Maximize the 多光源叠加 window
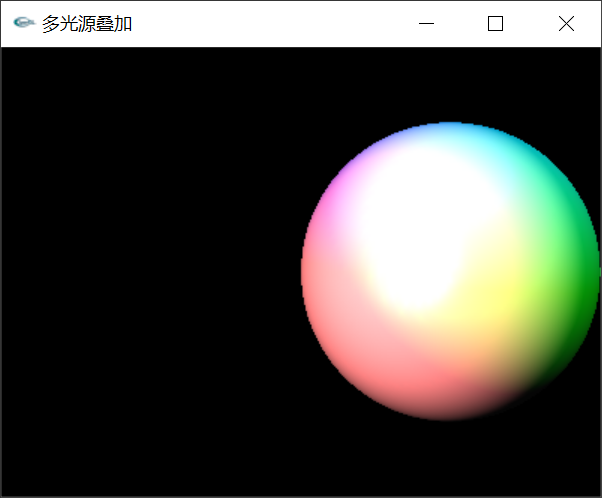 [x=495, y=24]
